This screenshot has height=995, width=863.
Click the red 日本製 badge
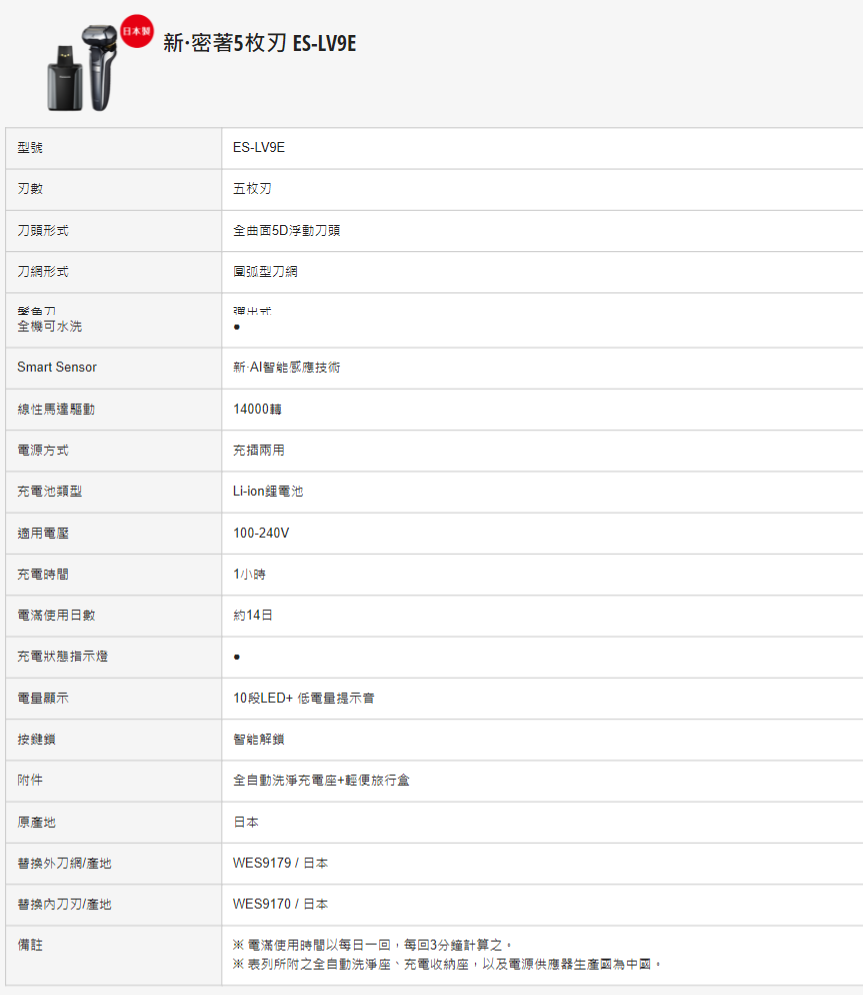point(136,31)
